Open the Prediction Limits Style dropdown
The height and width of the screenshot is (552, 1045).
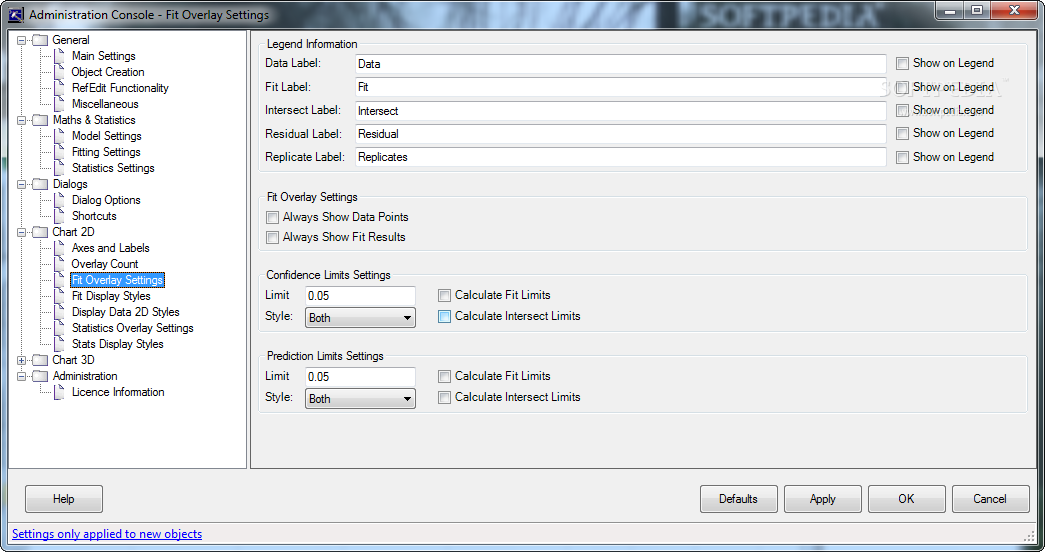tap(360, 399)
